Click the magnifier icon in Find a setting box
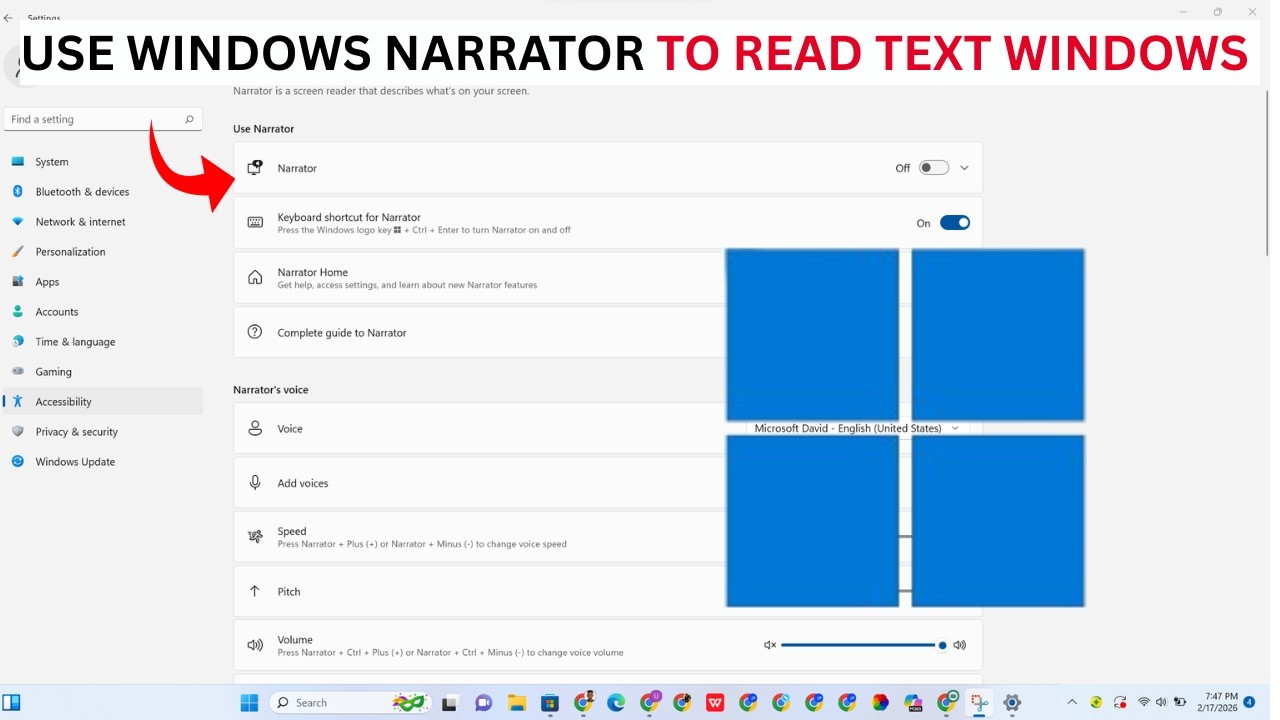 point(189,119)
